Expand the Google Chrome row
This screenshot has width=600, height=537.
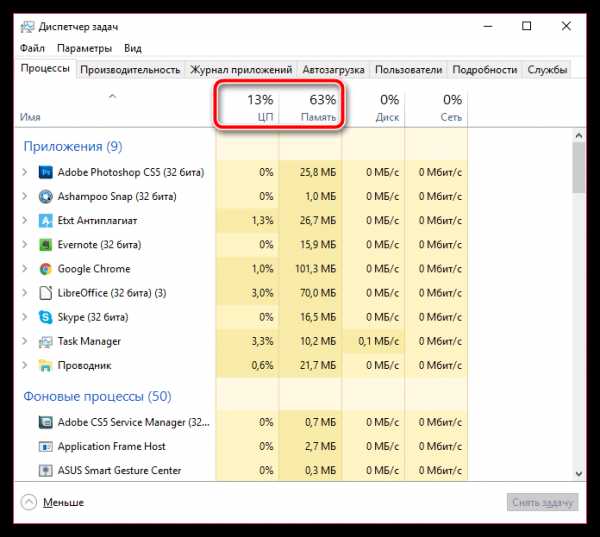click(x=25, y=269)
